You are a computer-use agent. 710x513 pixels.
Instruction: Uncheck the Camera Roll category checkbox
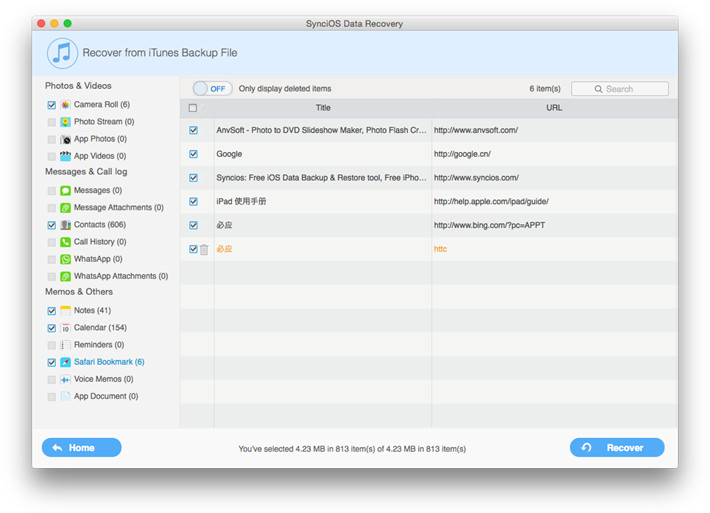52,105
